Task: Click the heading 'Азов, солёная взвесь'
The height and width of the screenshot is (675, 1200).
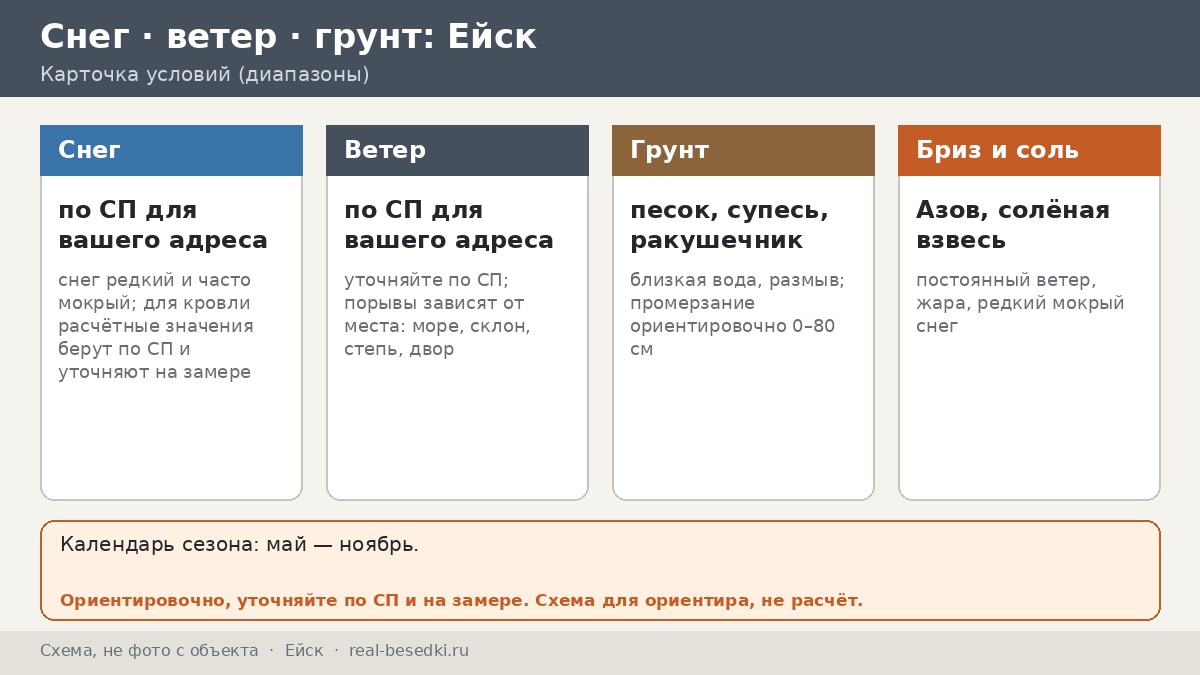Action: tap(1013, 225)
